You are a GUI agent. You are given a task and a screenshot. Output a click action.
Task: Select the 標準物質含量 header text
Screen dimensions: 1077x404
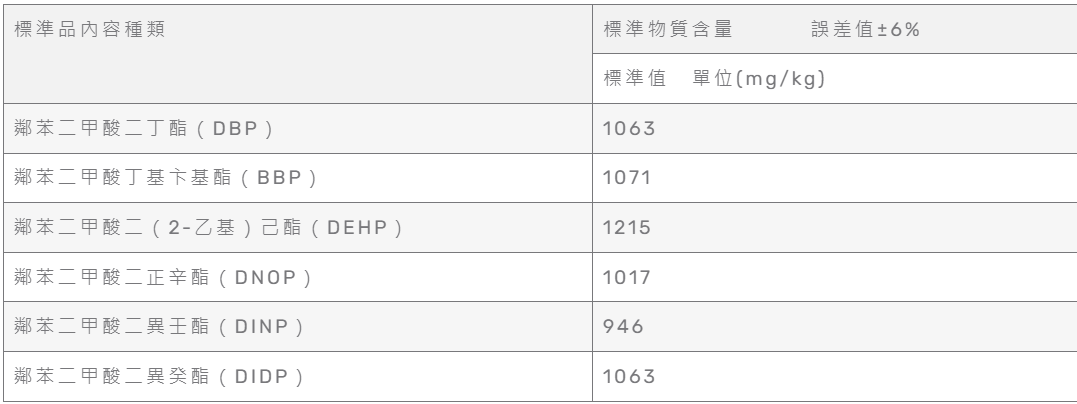tap(668, 30)
